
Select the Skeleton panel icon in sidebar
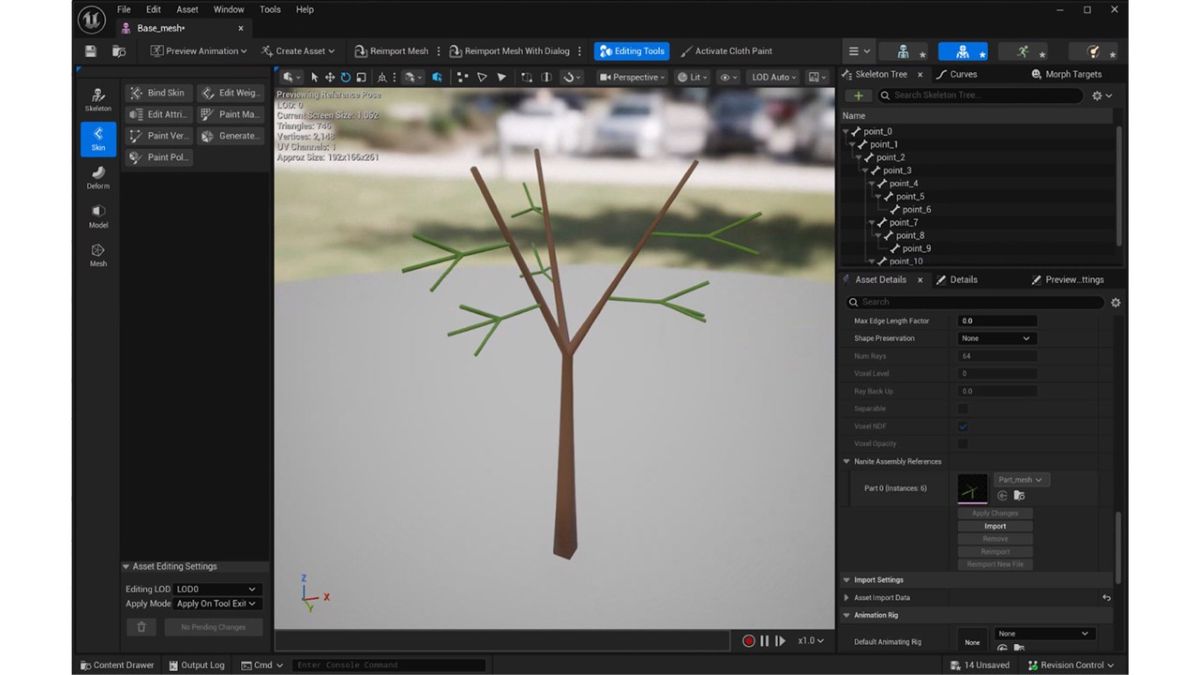point(97,97)
